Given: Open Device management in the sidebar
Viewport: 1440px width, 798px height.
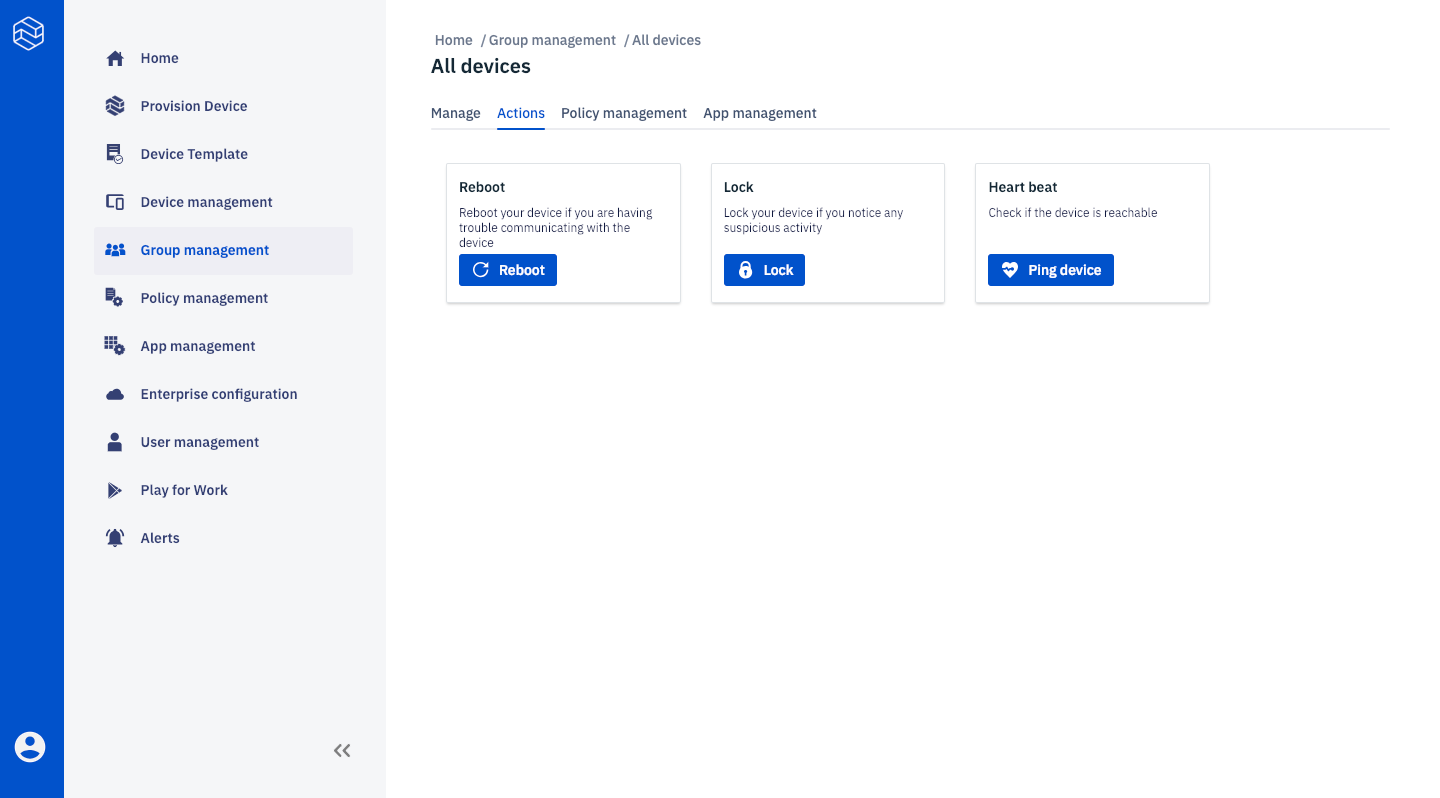Looking at the screenshot, I should [206, 202].
